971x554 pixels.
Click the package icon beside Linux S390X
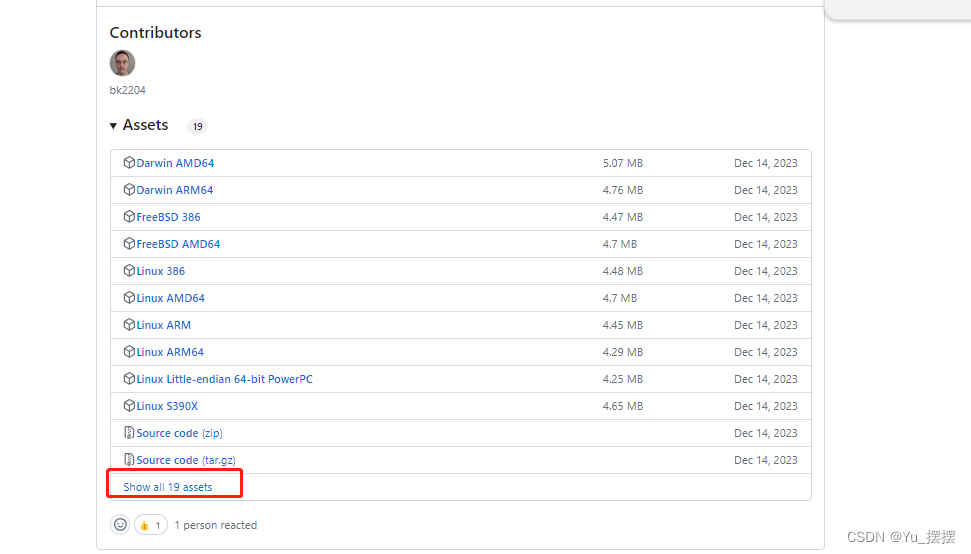[129, 405]
